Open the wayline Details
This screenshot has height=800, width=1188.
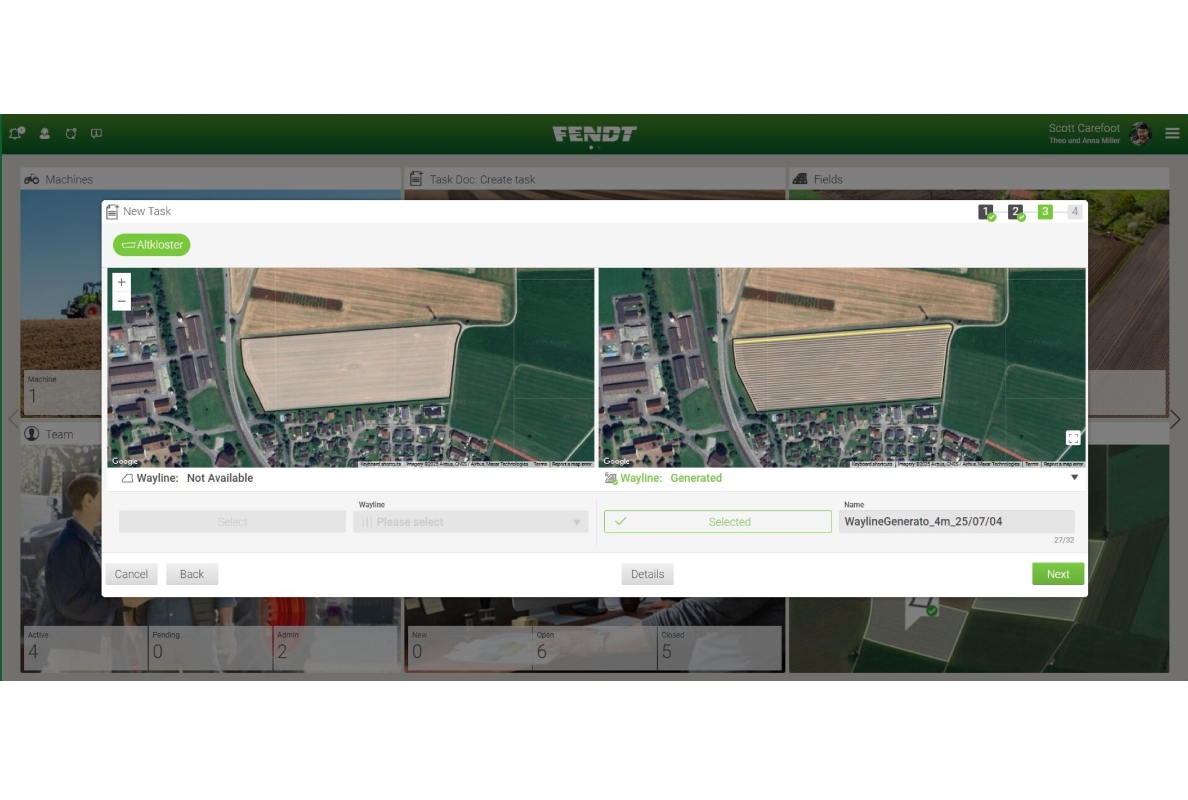click(647, 574)
